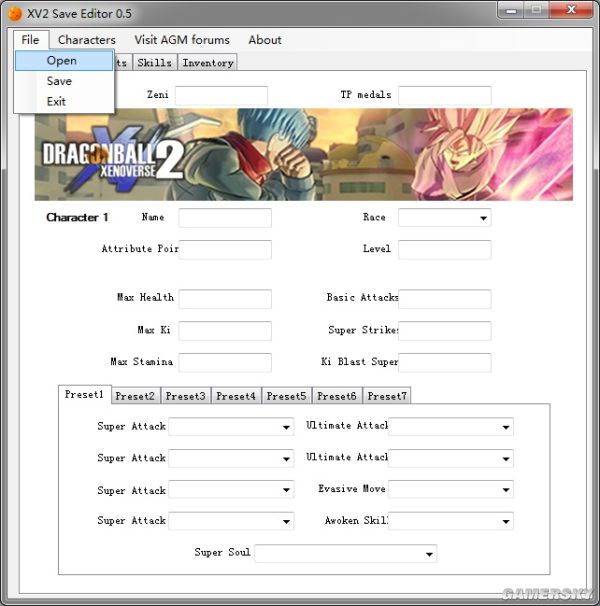The width and height of the screenshot is (600, 606).
Task: Expand the second Ultimate Attack dropdown
Action: [451, 458]
